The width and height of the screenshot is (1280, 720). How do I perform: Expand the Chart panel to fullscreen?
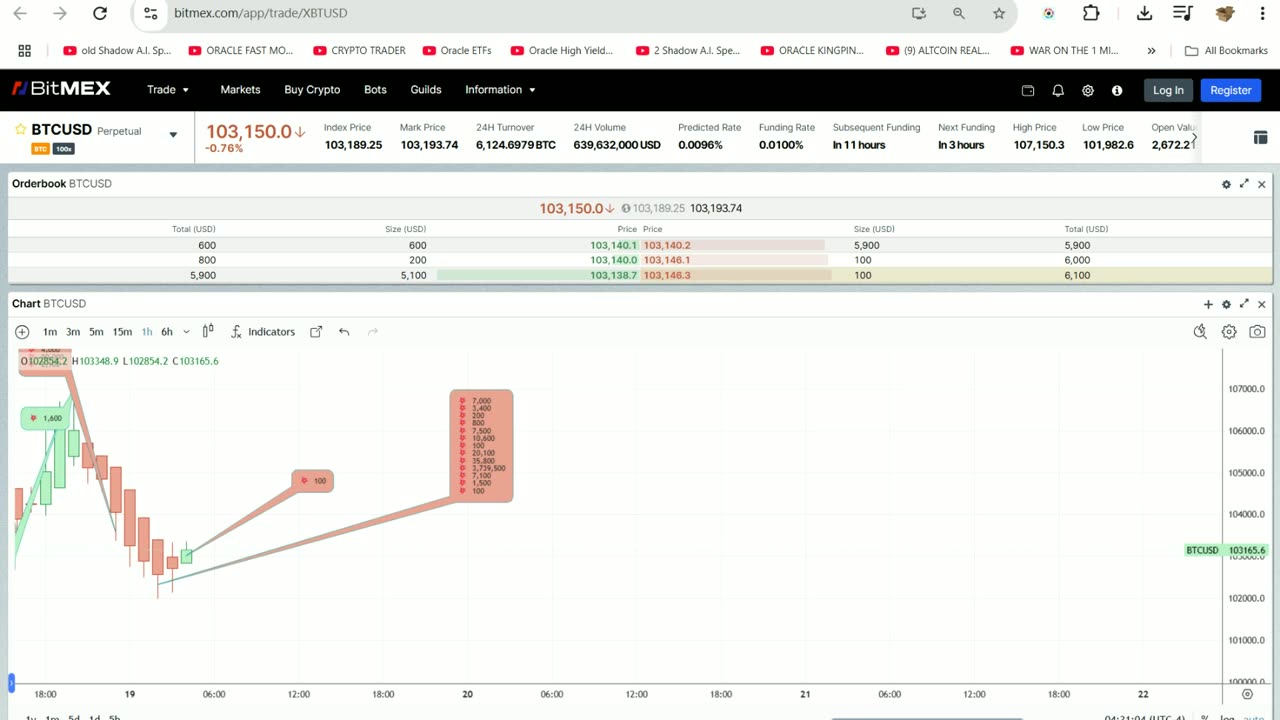(x=1244, y=304)
